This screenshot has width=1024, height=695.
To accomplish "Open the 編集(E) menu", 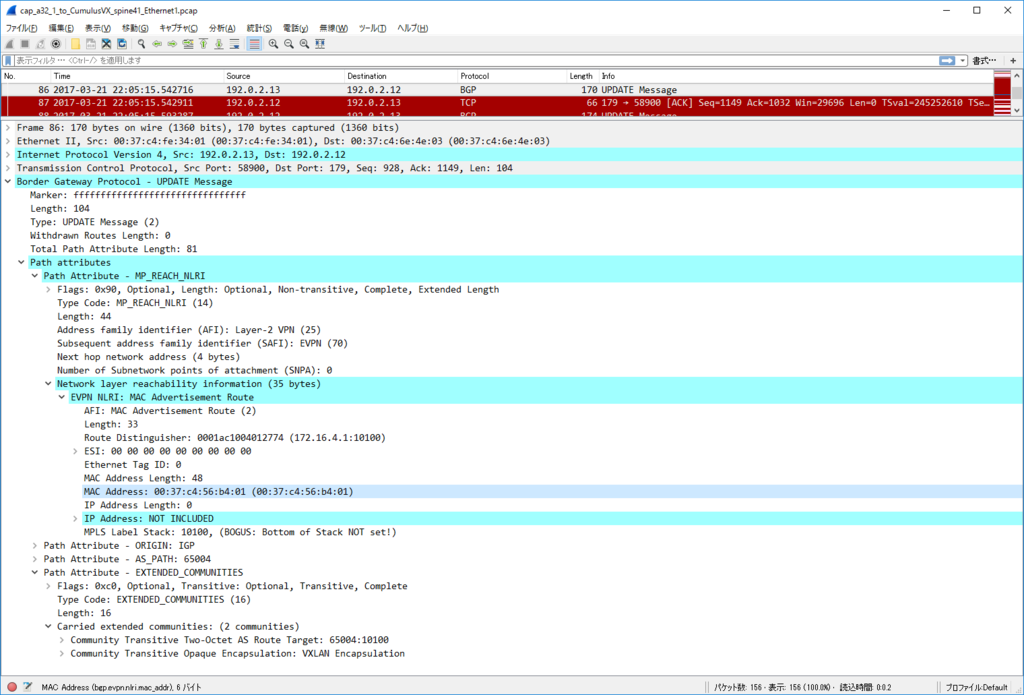I will pyautogui.click(x=61, y=28).
